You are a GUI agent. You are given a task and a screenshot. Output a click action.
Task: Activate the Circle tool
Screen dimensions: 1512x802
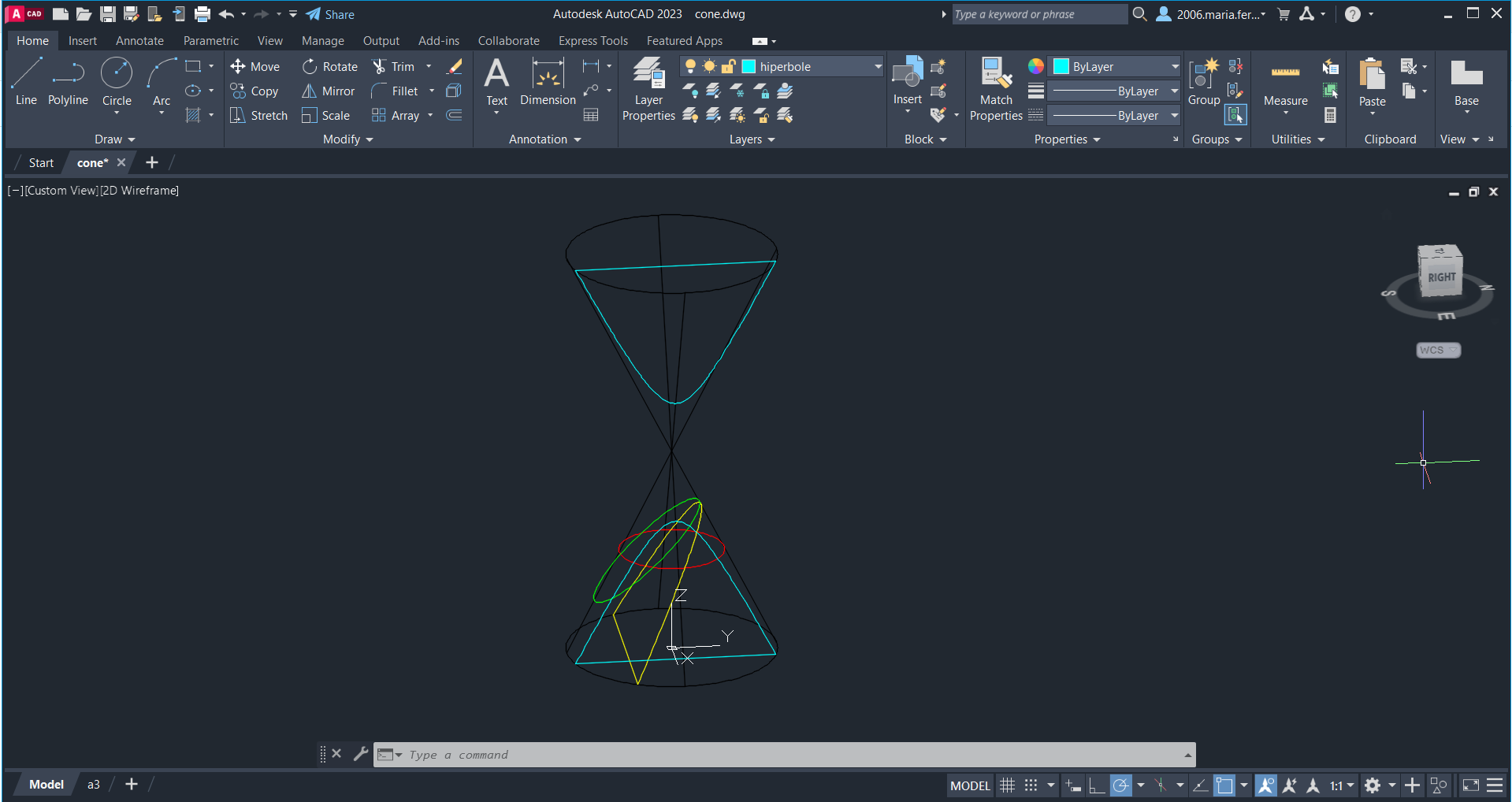(117, 81)
